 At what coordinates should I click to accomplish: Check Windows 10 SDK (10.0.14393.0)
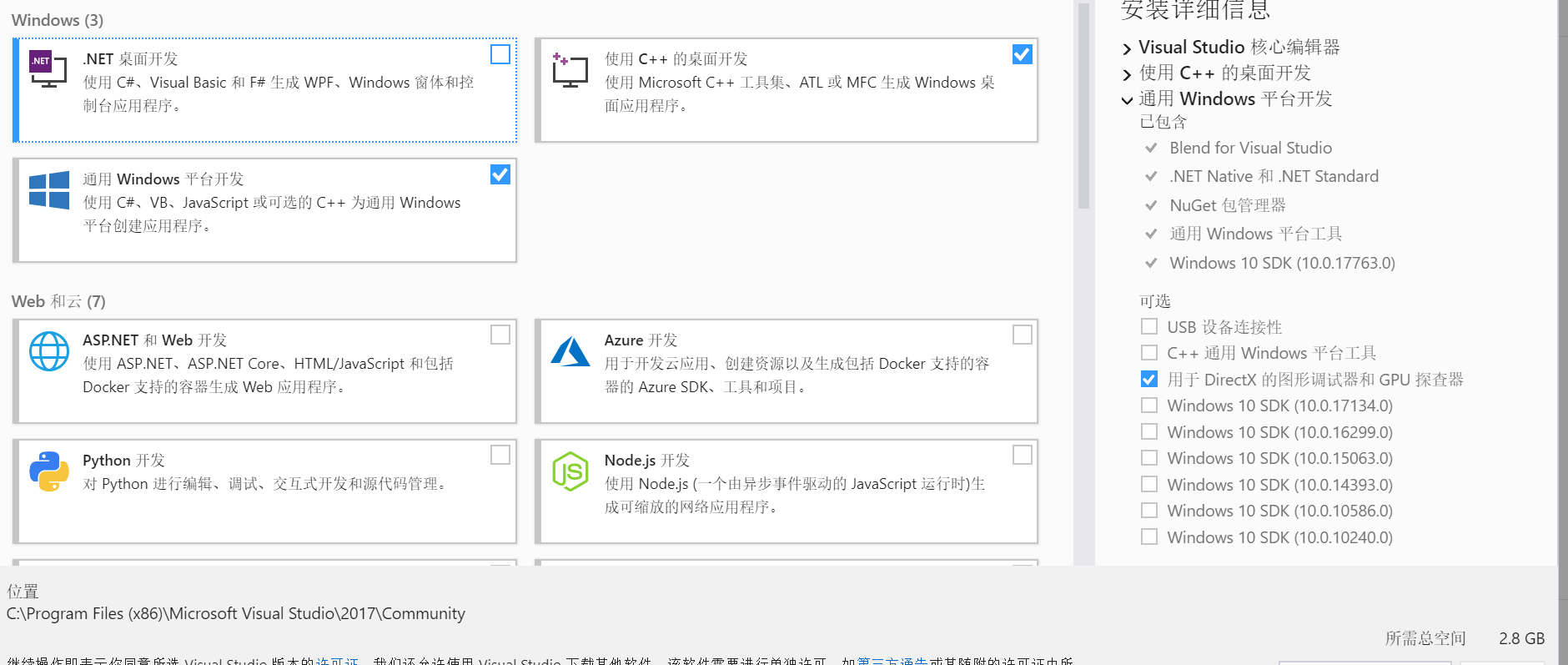pos(1149,484)
